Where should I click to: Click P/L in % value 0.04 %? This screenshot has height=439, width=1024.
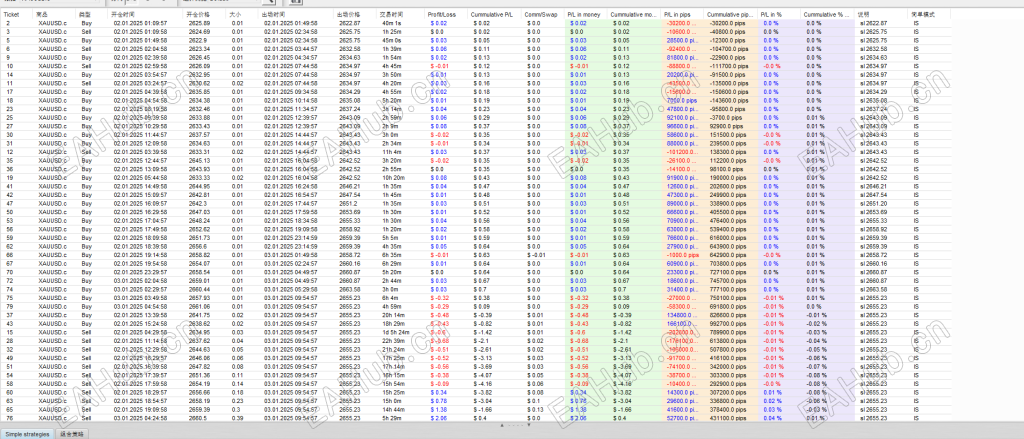pos(771,417)
